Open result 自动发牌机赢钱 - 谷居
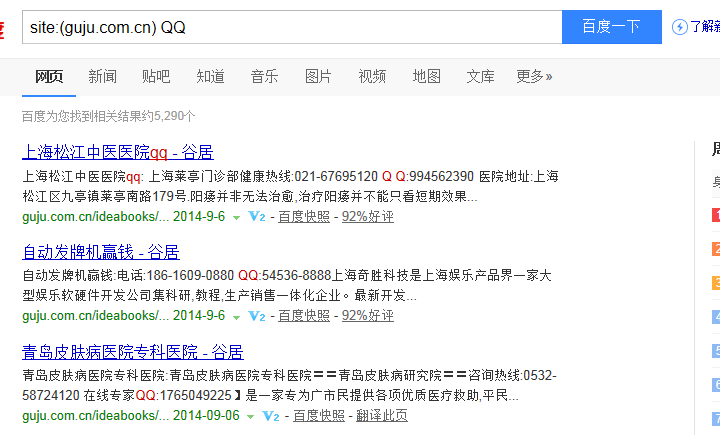This screenshot has height=435, width=720. pyautogui.click(x=101, y=252)
